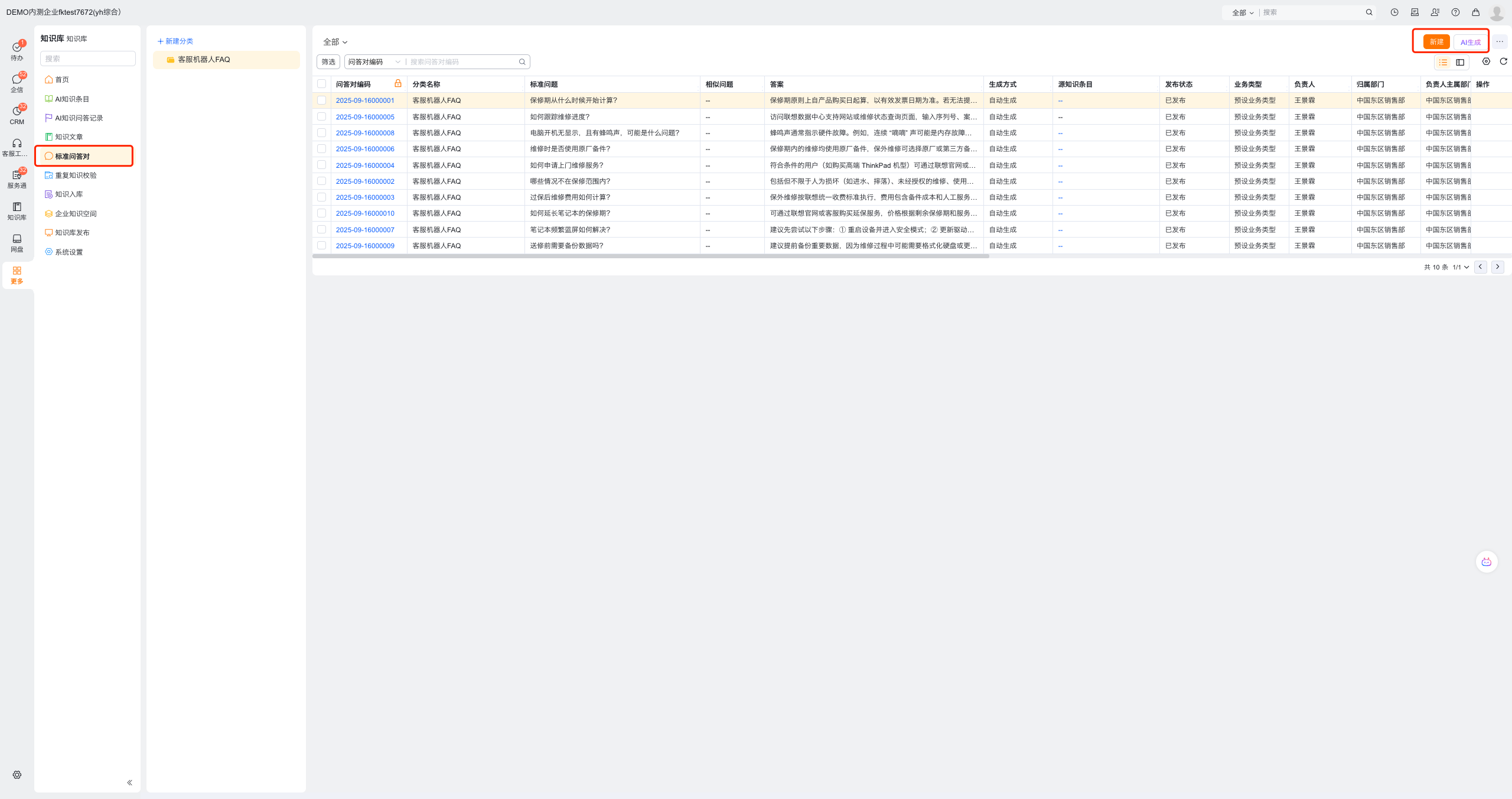Open bottom-left settings gear icon
The image size is (1512, 799).
17,775
